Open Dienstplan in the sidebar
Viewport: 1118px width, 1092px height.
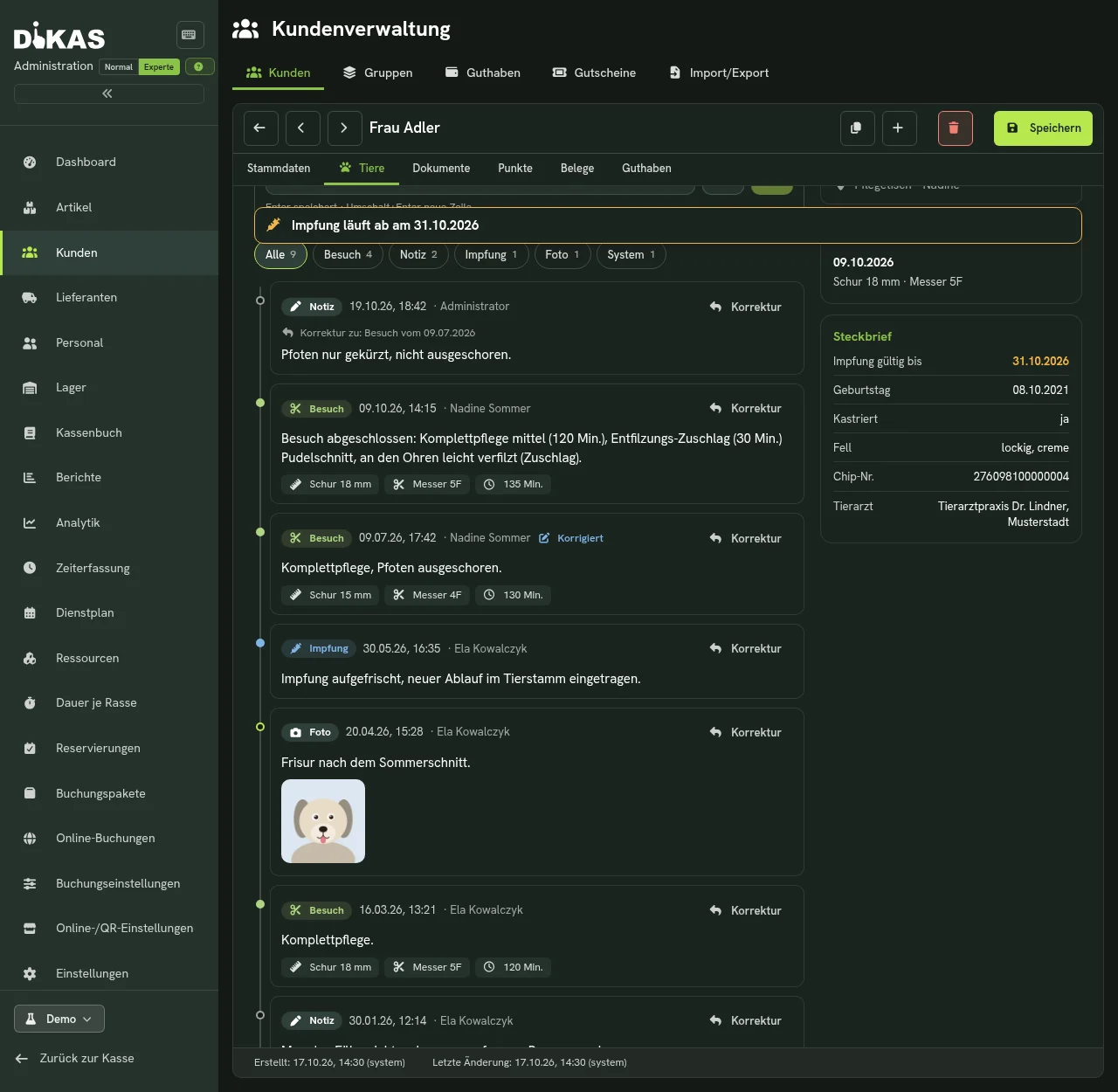point(109,613)
